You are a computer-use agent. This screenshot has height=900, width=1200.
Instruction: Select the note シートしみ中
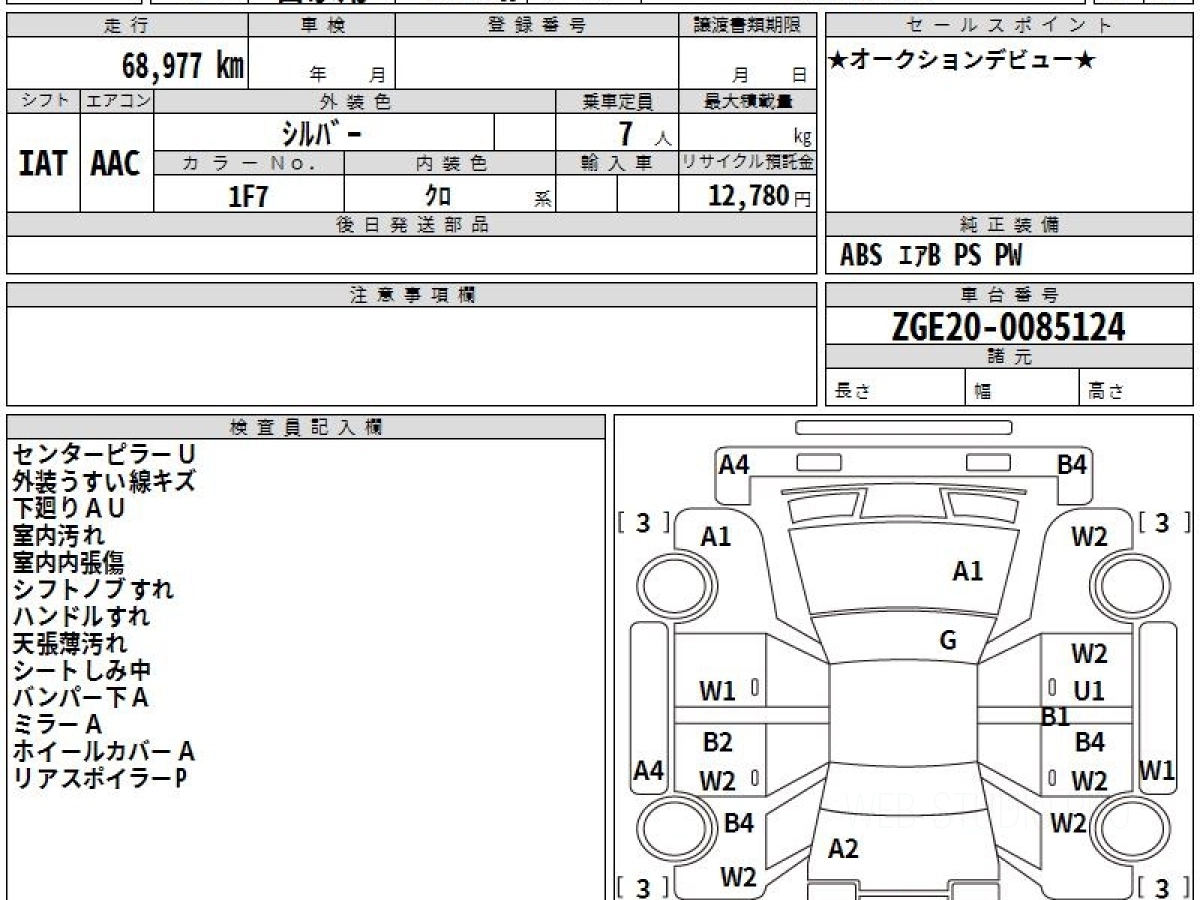click(82, 671)
